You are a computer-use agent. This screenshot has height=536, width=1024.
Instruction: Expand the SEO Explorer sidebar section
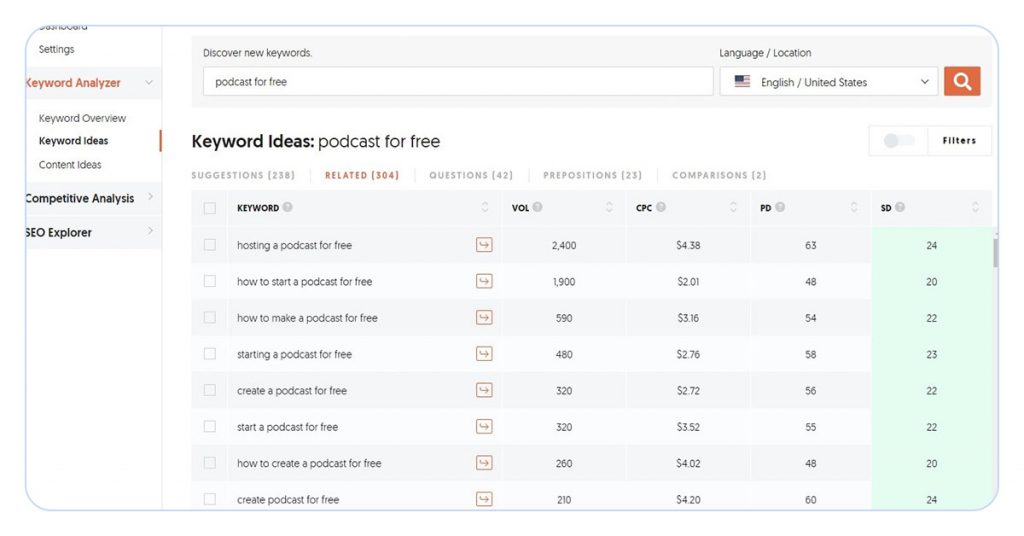click(150, 230)
